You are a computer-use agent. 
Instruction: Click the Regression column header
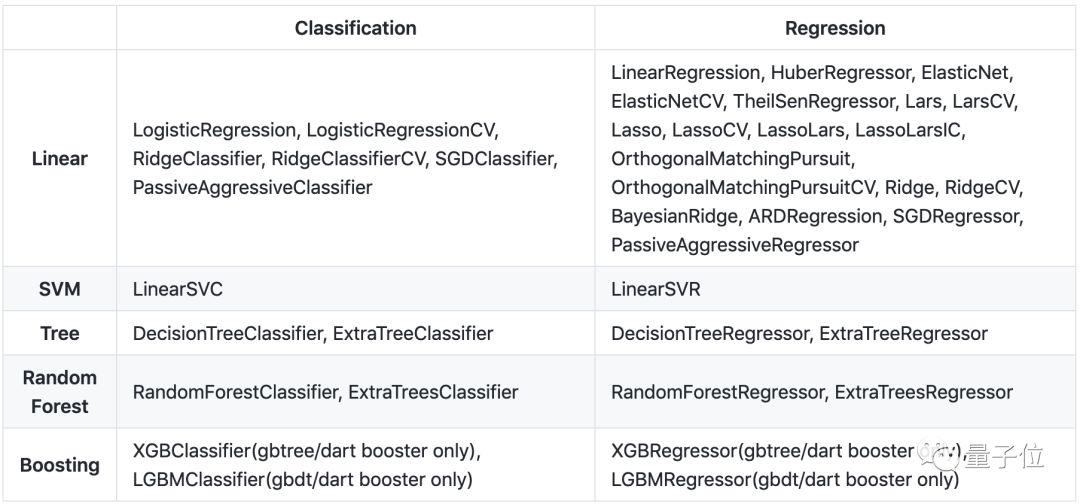click(x=835, y=28)
